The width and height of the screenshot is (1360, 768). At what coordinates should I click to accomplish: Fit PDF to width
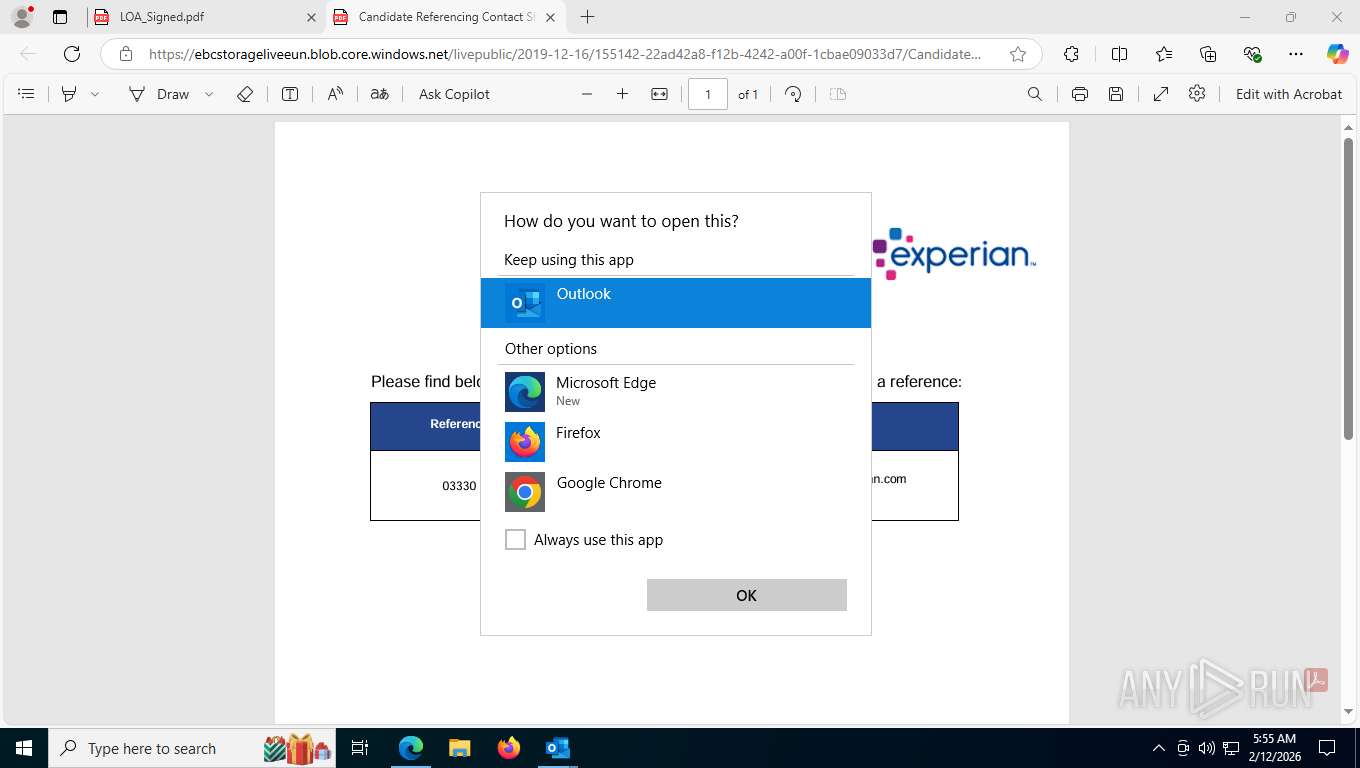659,94
